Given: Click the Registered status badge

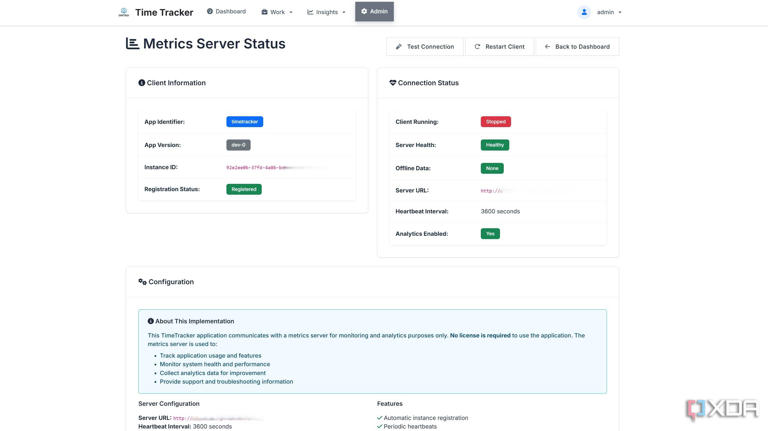Looking at the screenshot, I should tap(244, 189).
